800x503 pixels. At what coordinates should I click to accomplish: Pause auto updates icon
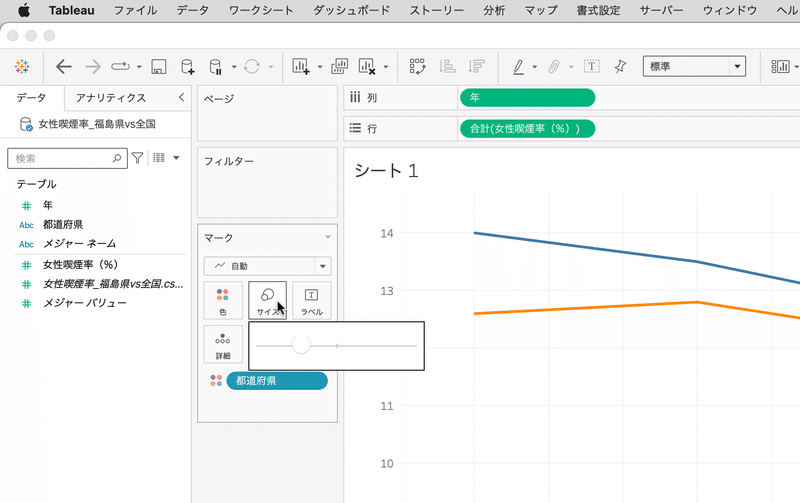[215, 66]
